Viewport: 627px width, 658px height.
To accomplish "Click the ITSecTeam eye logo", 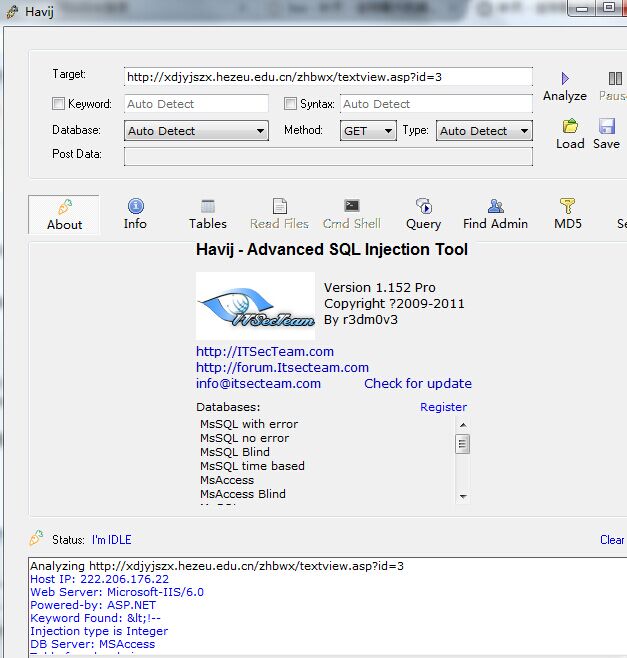I will 256,306.
